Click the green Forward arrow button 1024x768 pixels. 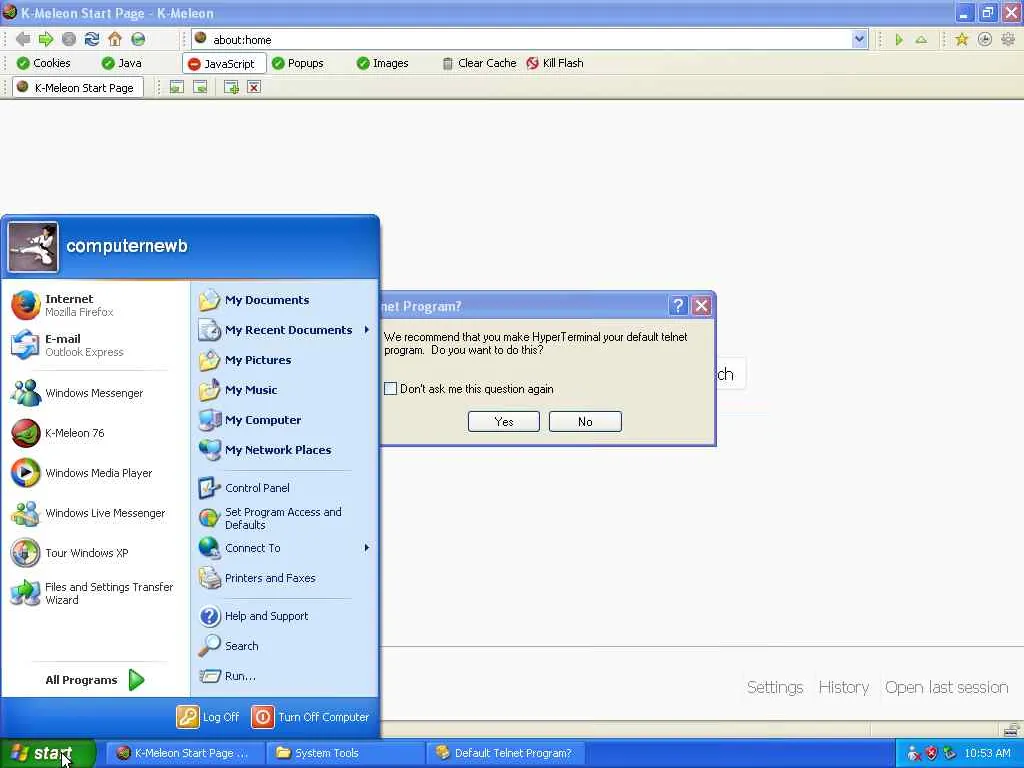tap(46, 39)
